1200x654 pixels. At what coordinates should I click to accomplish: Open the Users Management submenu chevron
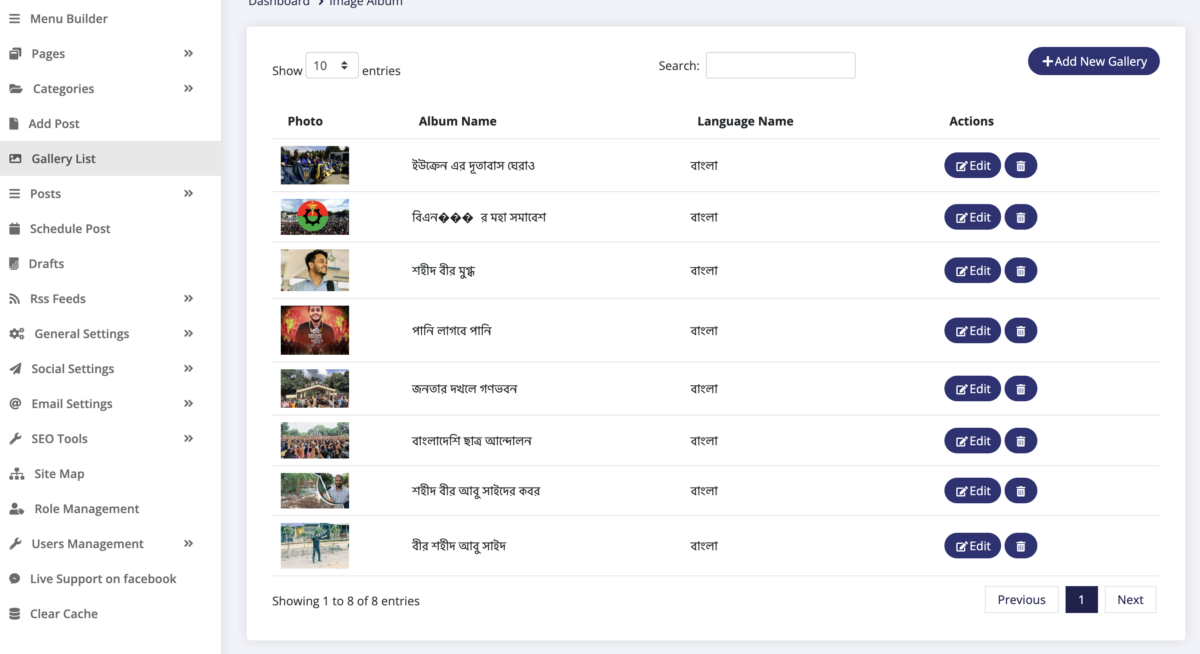coord(187,543)
